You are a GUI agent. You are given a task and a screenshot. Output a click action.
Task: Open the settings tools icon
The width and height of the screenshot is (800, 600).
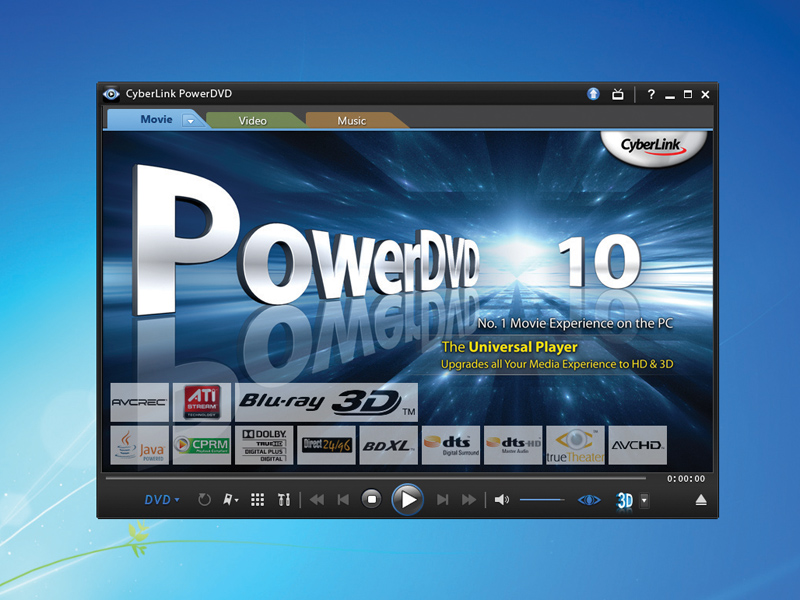(284, 499)
